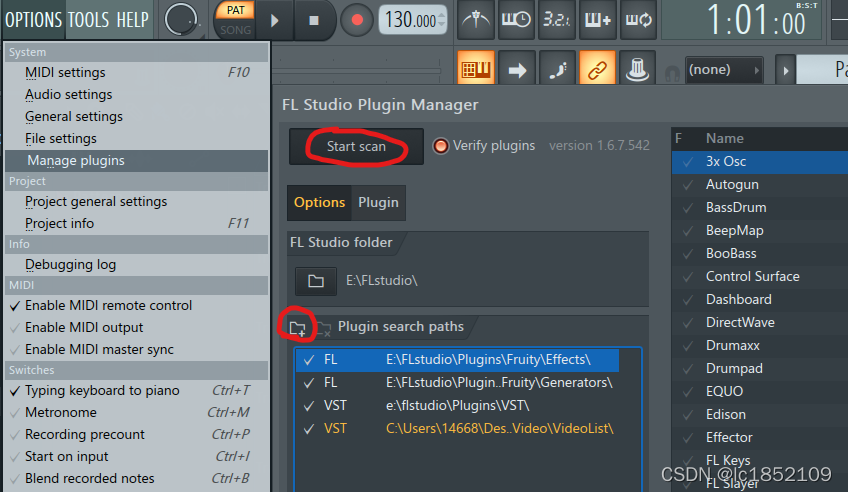
Task: Toggle Blend recorded notes option
Action: point(136,478)
